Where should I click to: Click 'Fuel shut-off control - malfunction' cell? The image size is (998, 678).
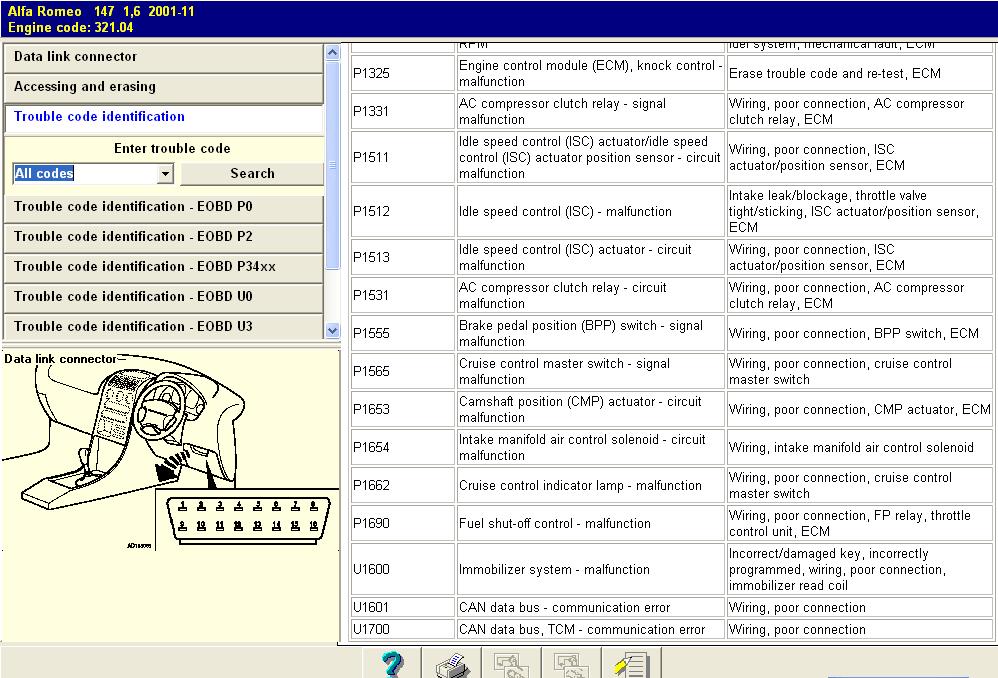pyautogui.click(x=590, y=523)
